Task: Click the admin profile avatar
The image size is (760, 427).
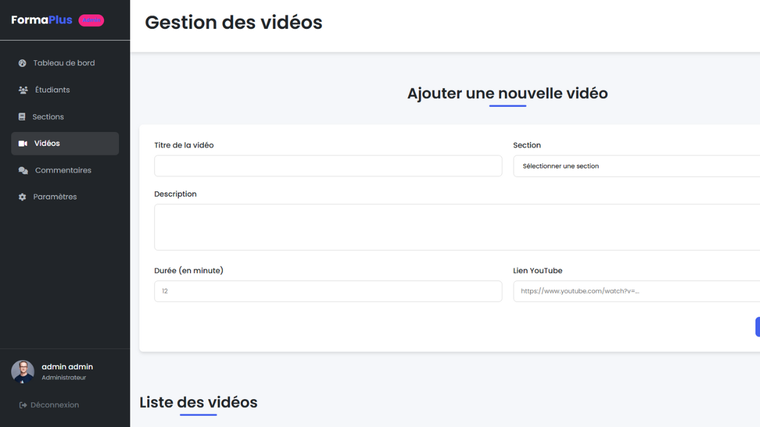Action: (x=22, y=372)
